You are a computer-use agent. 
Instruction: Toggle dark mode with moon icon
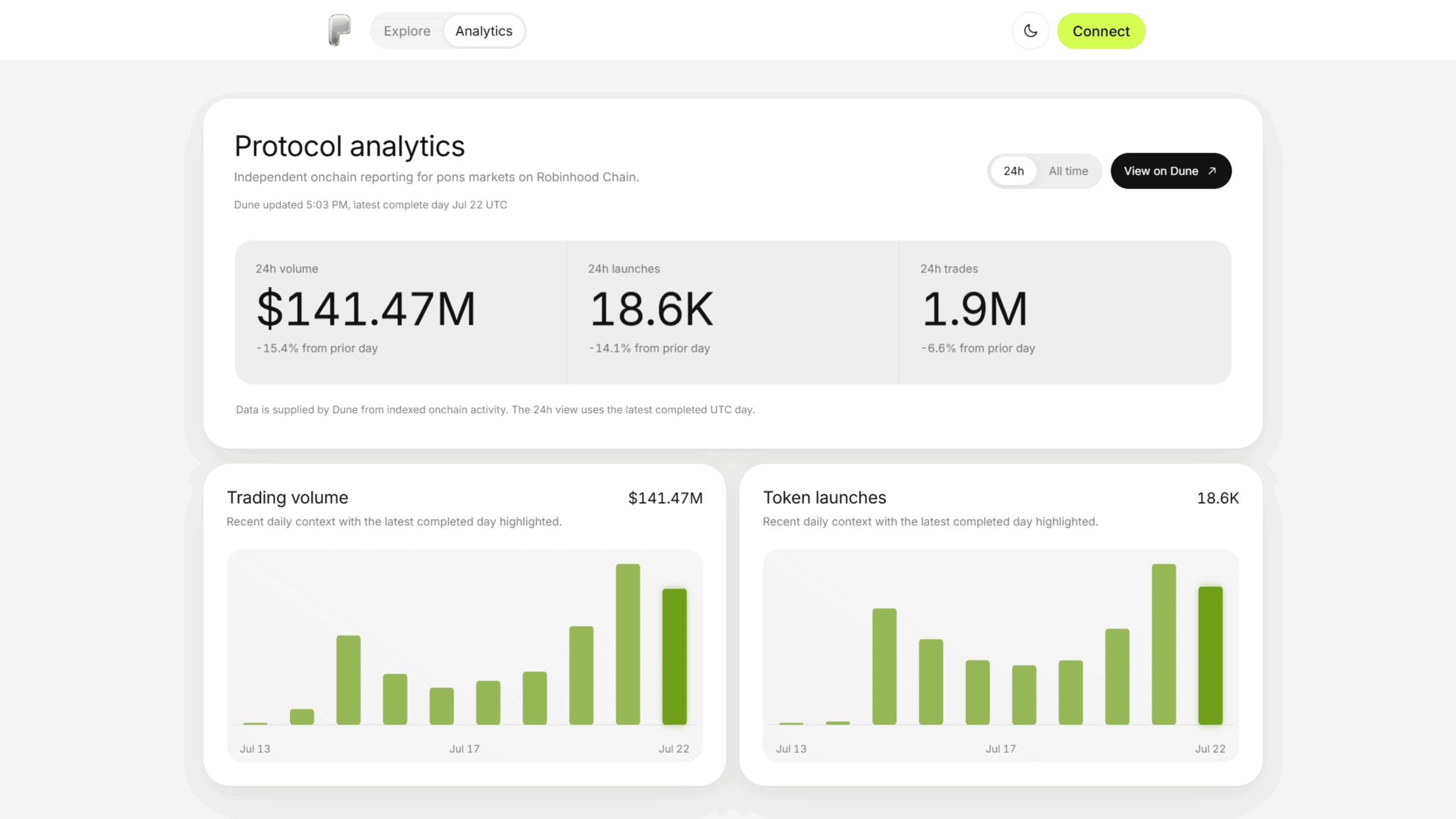pos(1030,31)
